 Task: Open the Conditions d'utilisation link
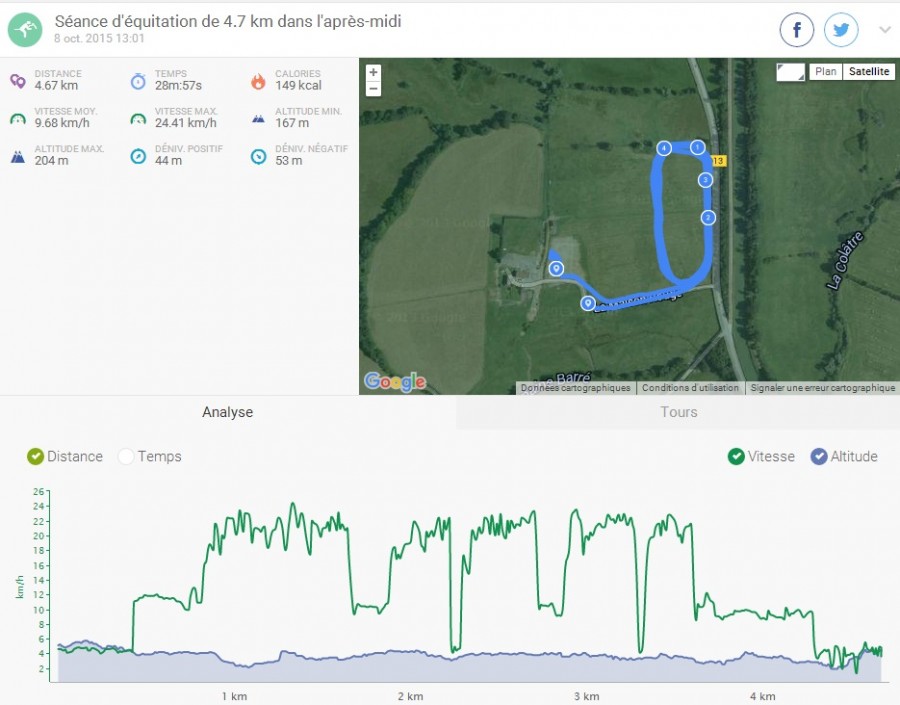(x=690, y=388)
